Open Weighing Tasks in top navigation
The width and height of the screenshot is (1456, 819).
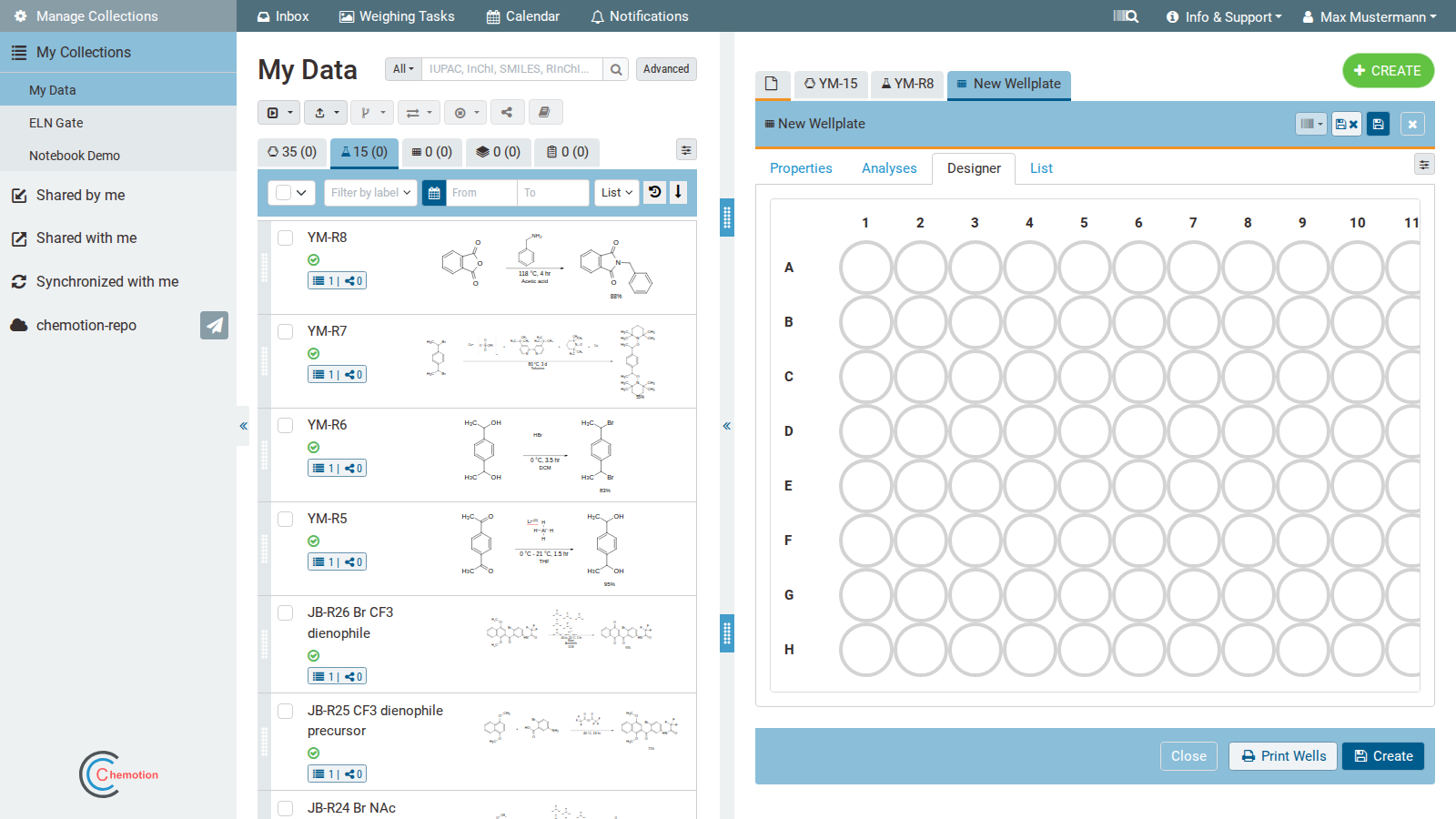(x=397, y=16)
